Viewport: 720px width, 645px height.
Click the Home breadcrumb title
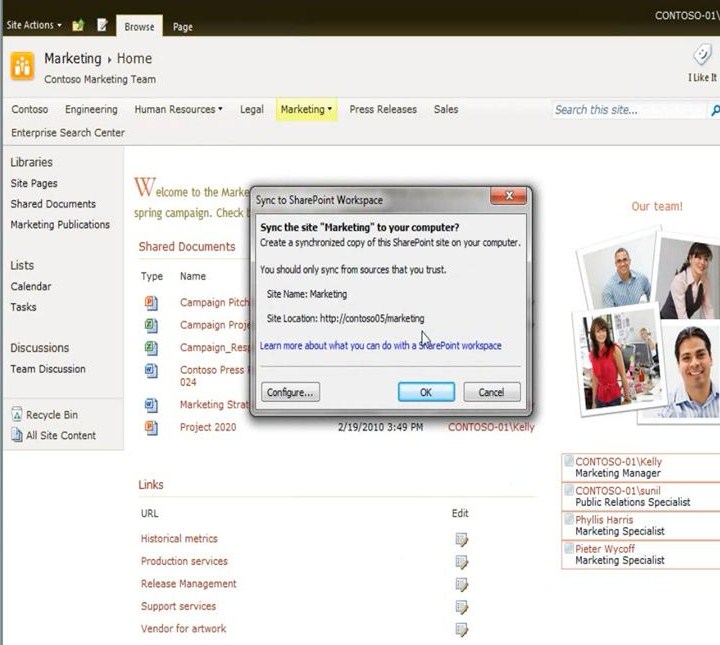click(x=134, y=58)
